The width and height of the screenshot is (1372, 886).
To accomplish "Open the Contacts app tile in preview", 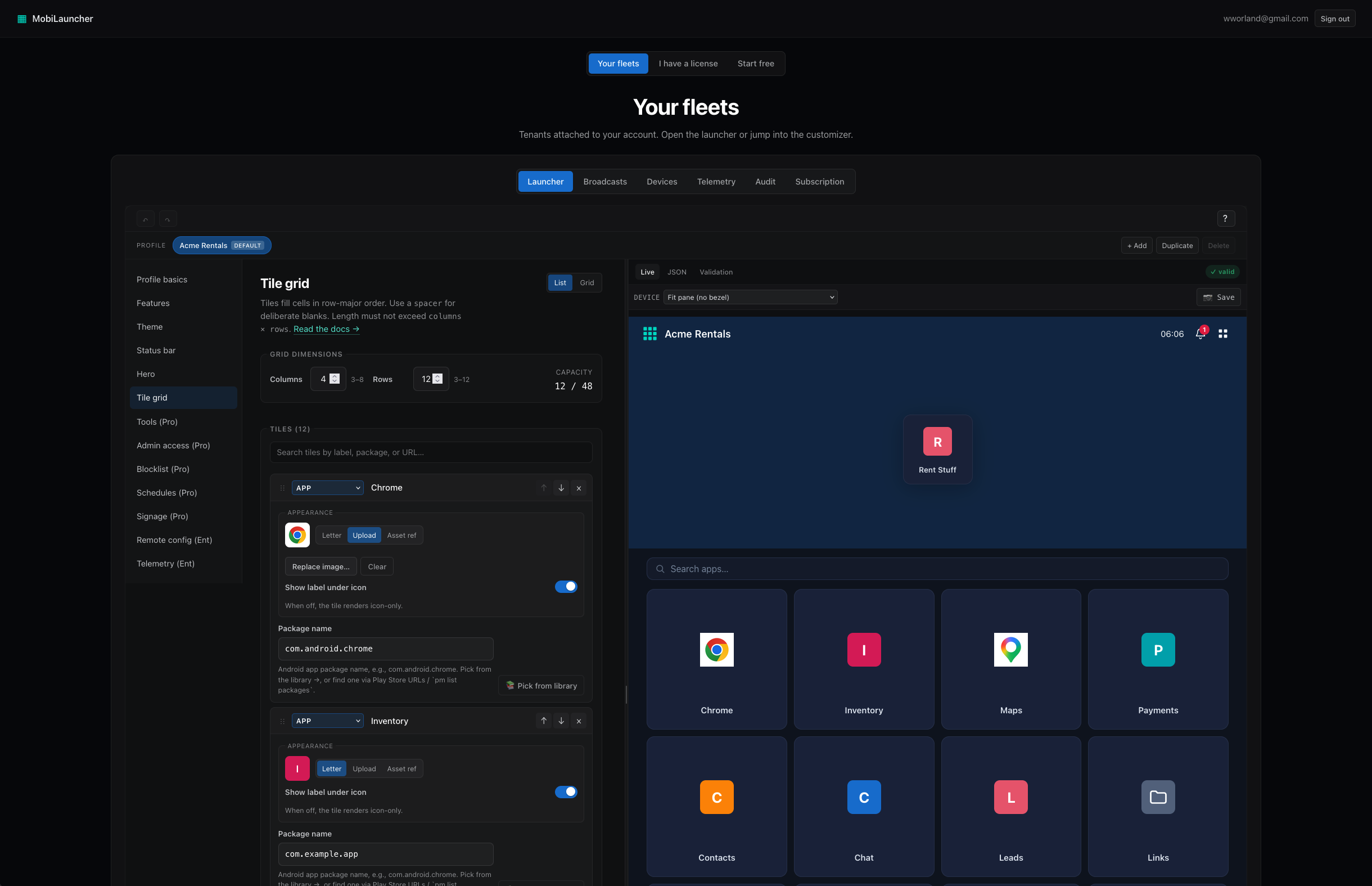I will [x=716, y=807].
